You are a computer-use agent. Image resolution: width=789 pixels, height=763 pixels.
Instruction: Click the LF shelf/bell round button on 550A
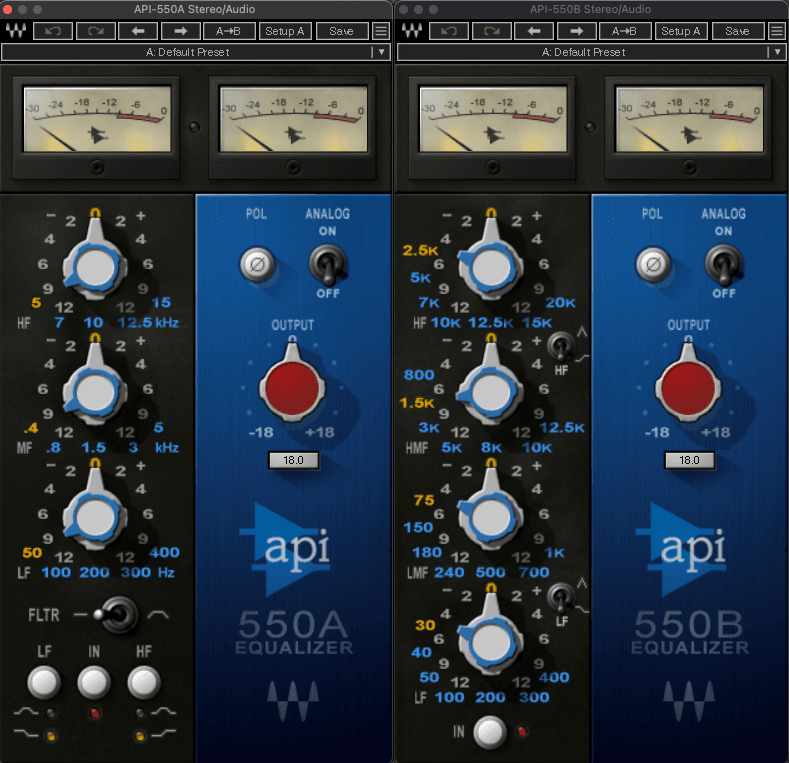(x=44, y=682)
